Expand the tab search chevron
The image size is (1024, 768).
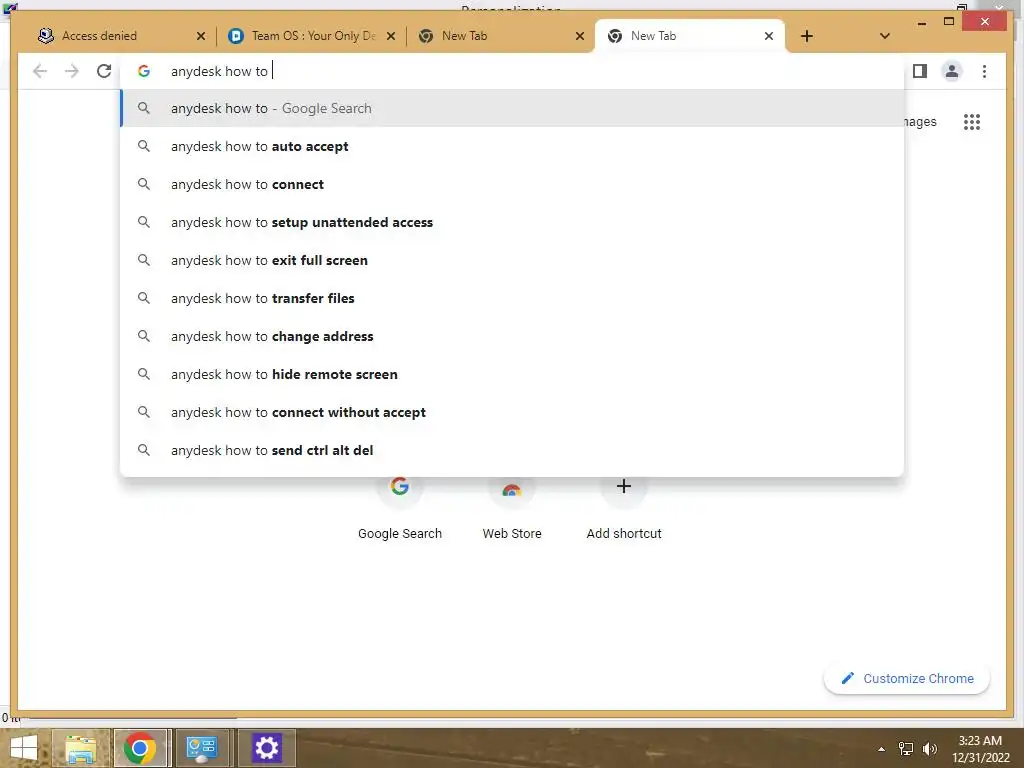[x=884, y=36]
